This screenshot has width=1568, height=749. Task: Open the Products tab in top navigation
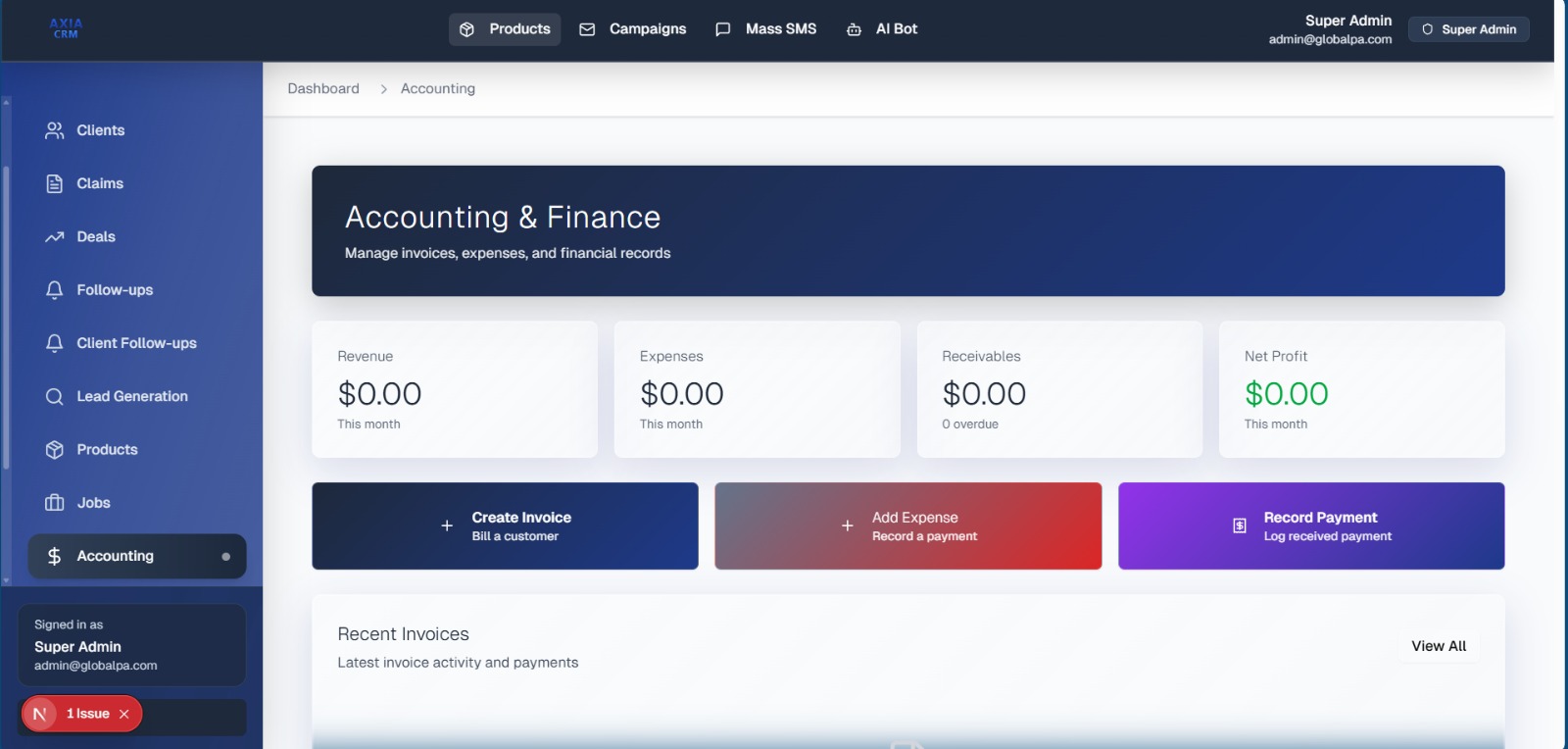coord(505,29)
